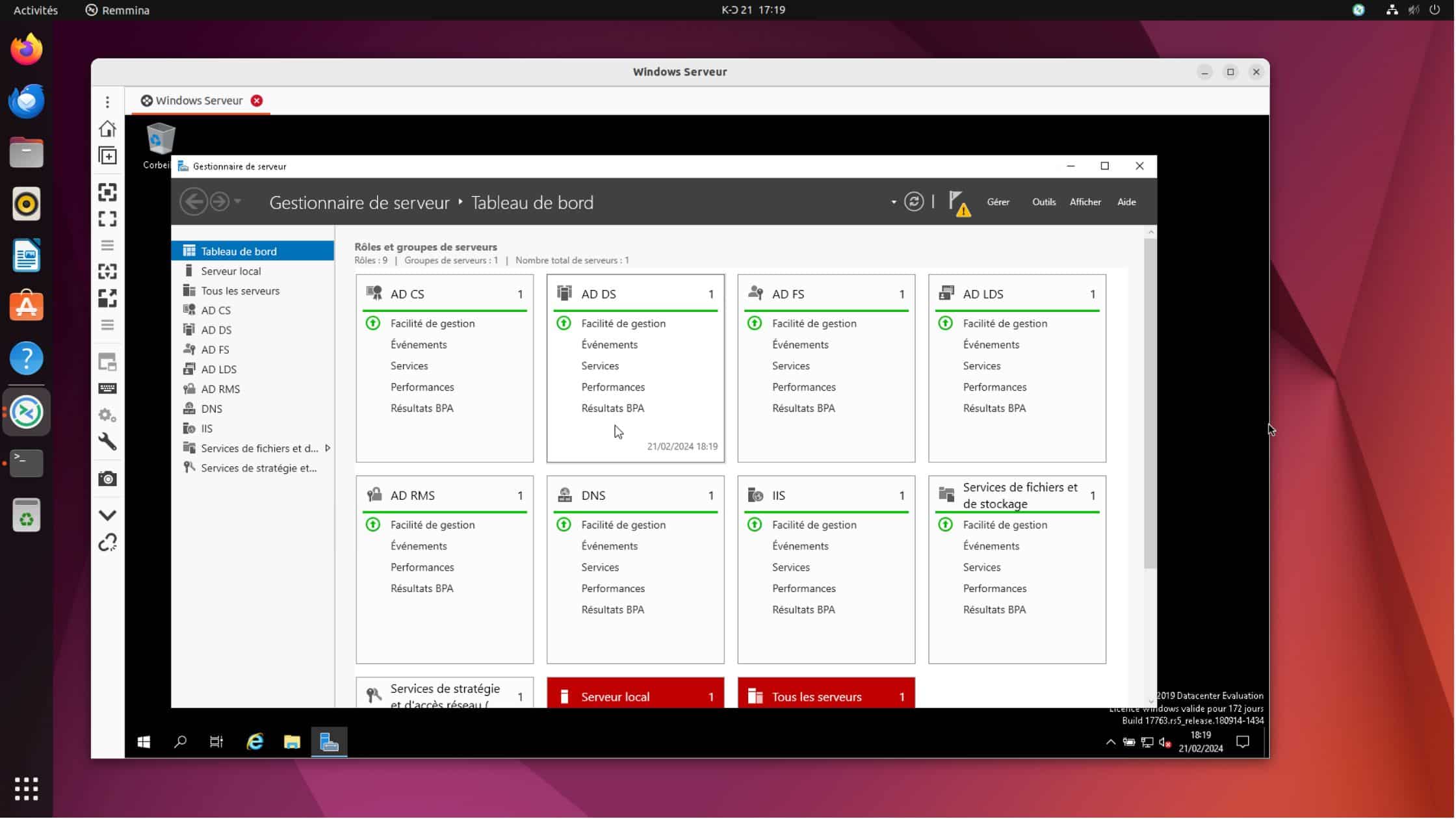Toggle Remmina fullscreen mode icon
This screenshot has height=819, width=1456.
click(107, 219)
